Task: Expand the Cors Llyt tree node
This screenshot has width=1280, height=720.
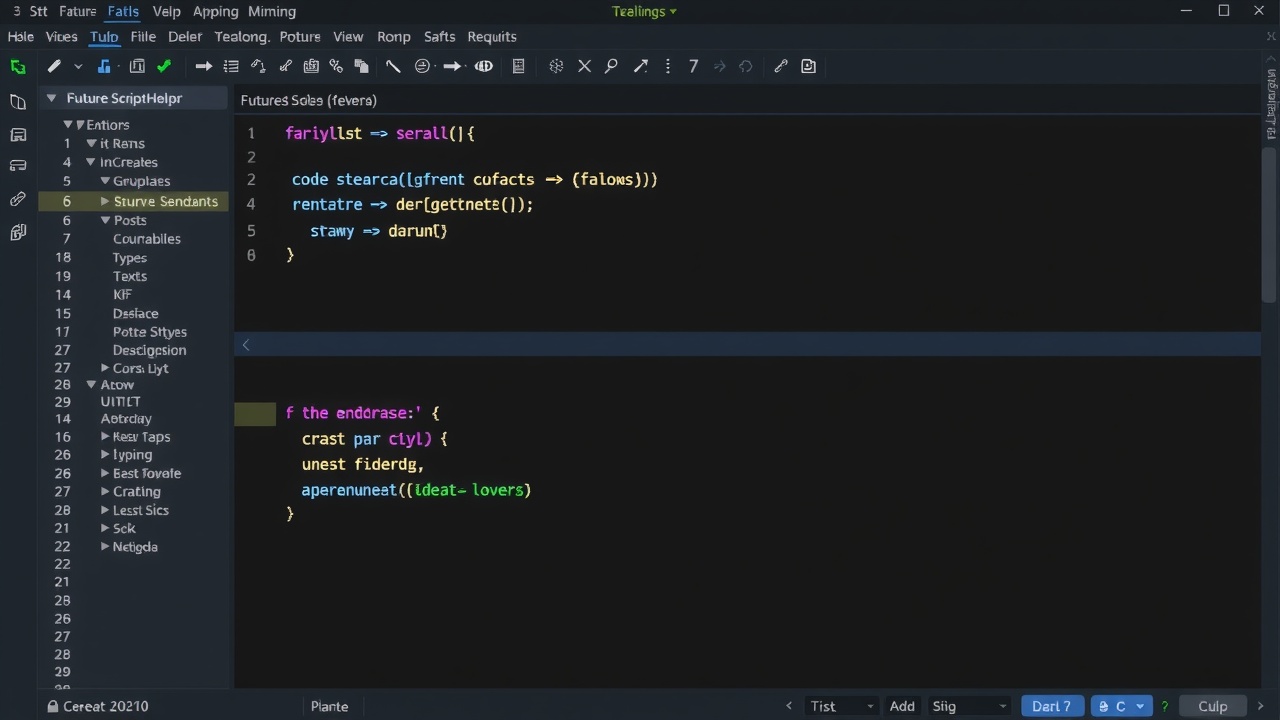Action: pos(105,368)
